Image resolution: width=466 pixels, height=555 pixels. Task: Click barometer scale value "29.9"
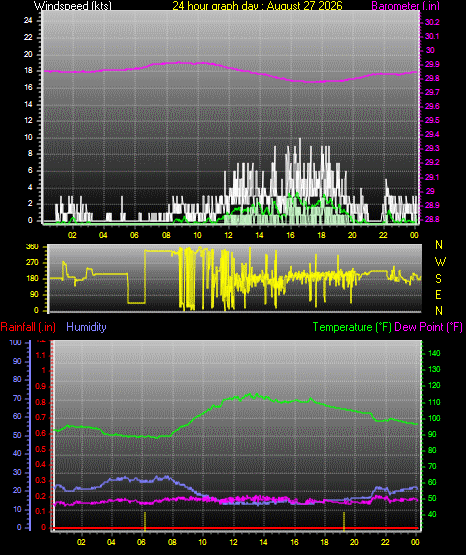432,64
